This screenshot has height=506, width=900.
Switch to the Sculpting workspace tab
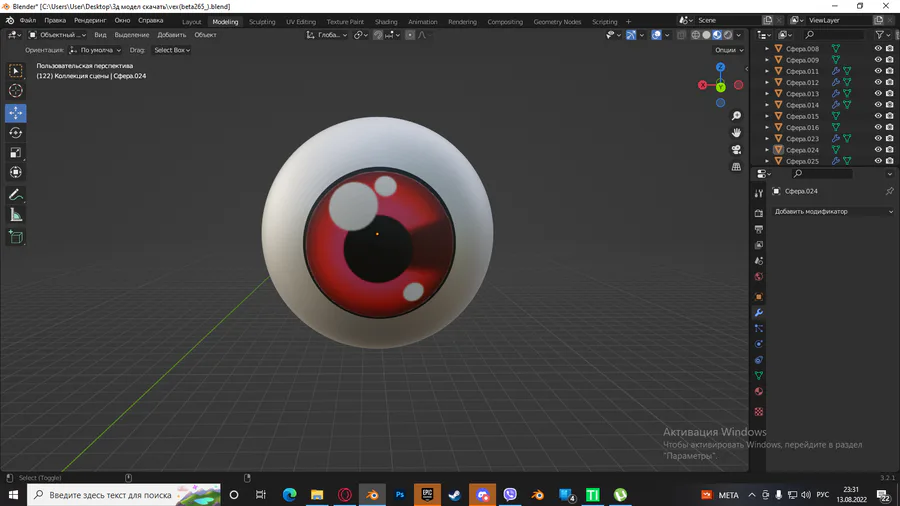point(262,22)
